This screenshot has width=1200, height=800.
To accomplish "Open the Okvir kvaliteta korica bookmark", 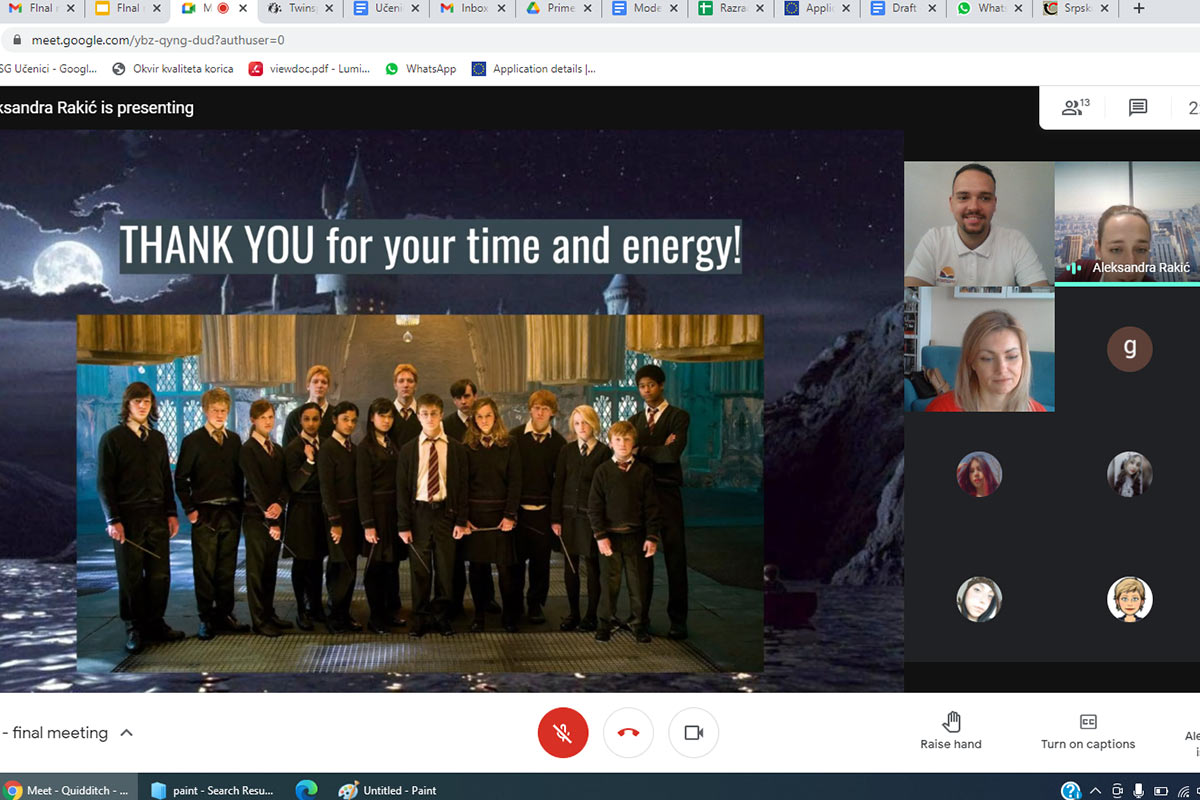I will tap(173, 69).
